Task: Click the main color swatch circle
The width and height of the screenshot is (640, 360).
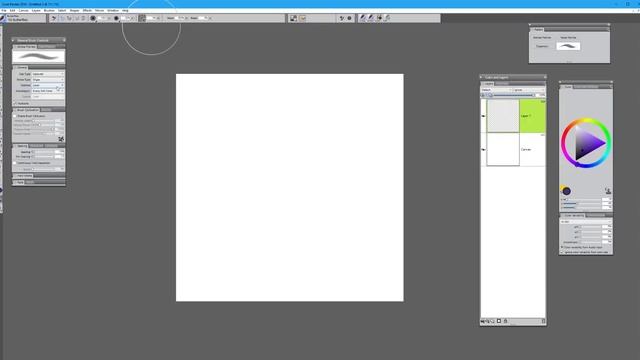Action: (x=567, y=191)
